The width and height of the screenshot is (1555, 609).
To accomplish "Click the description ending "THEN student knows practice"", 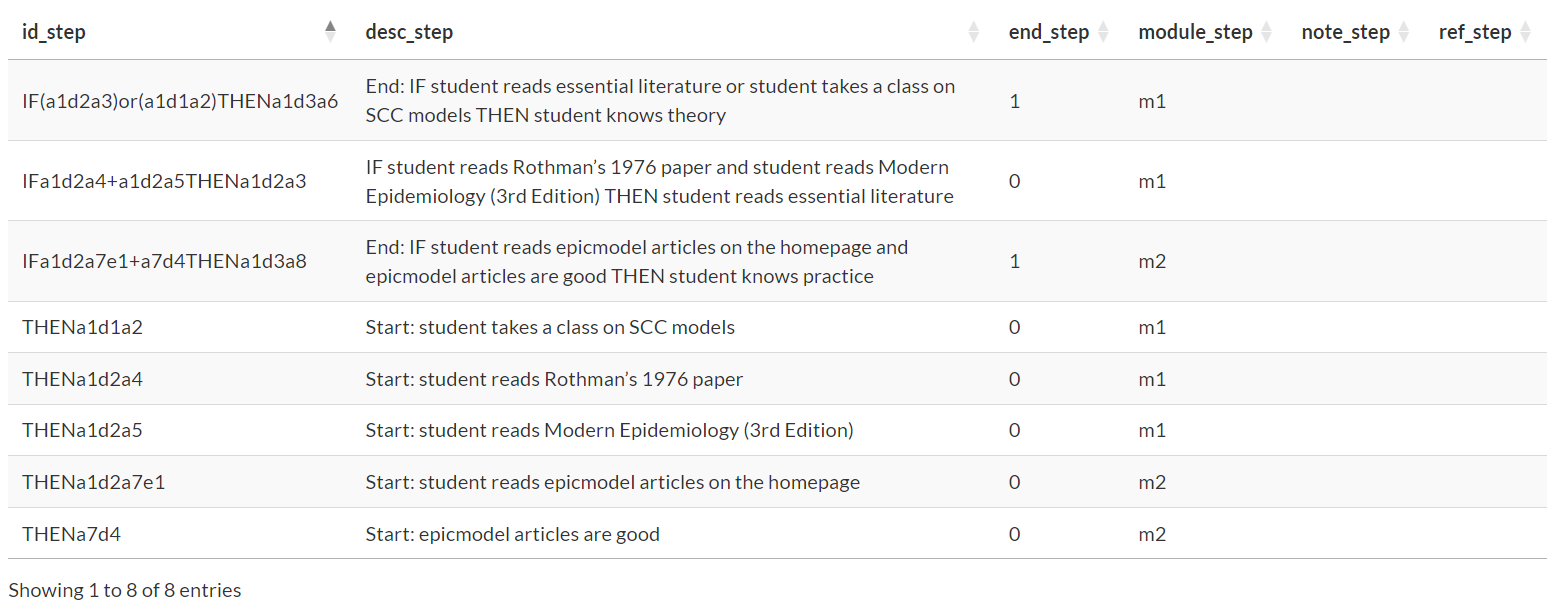I will pos(636,261).
